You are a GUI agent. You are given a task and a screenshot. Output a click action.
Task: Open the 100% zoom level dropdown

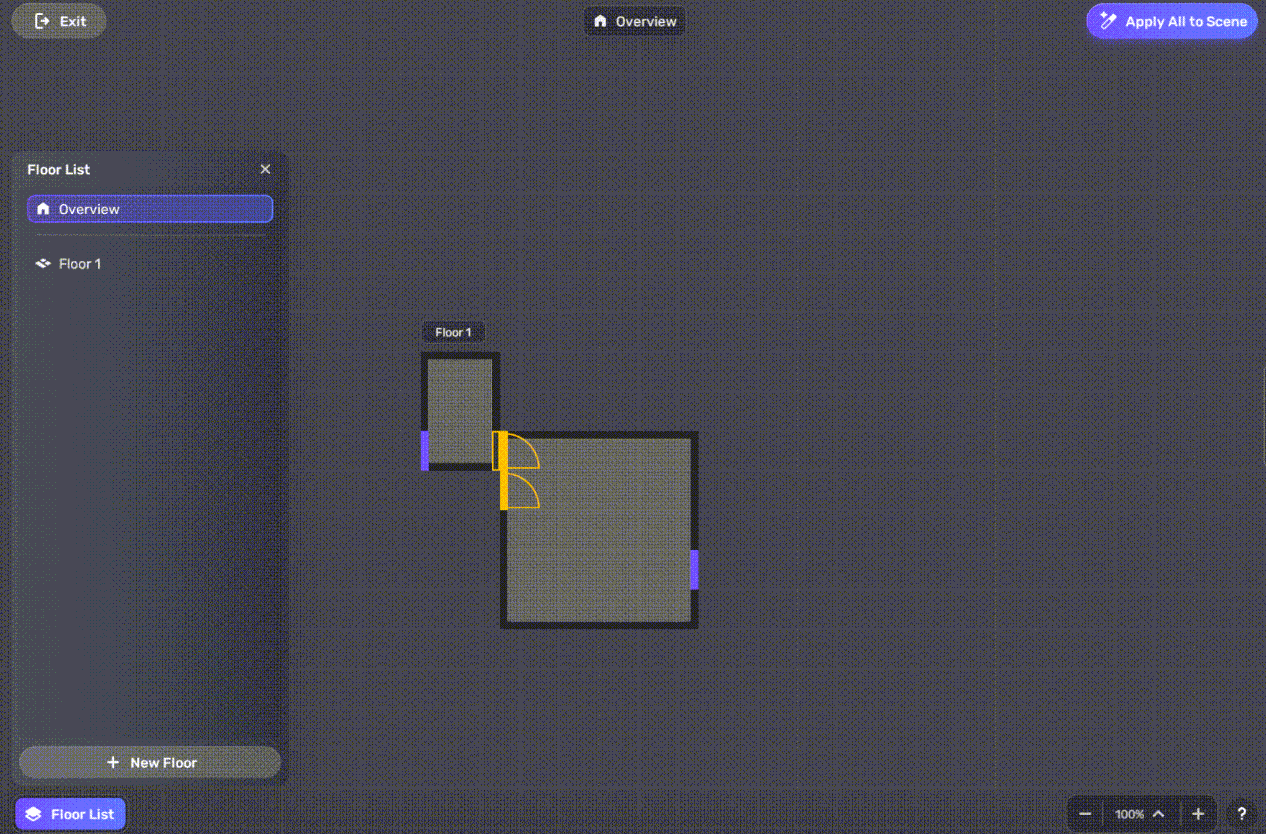(x=1139, y=814)
